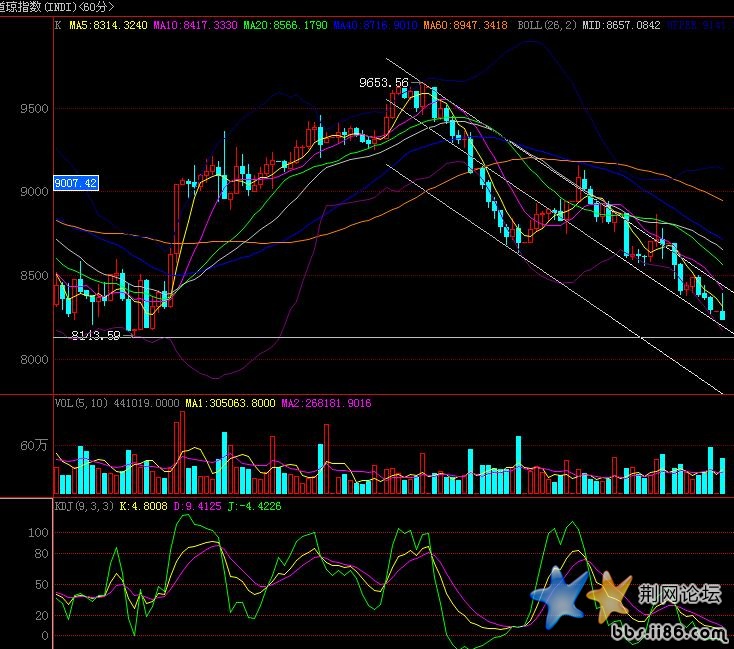This screenshot has width=734, height=649.
Task: Click the K:4.8008 value
Action: [x=143, y=506]
